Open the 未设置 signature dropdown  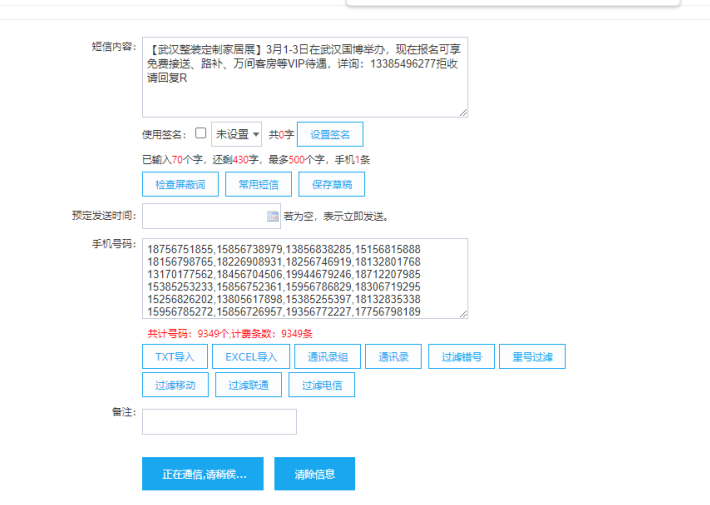(x=236, y=134)
